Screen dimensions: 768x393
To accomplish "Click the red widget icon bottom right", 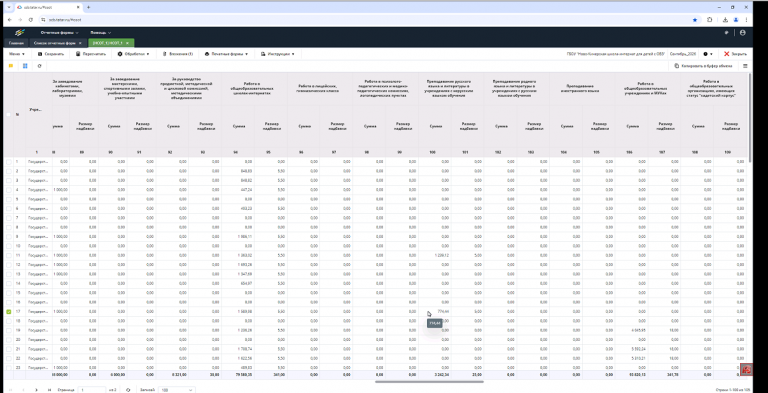I will tap(746, 370).
